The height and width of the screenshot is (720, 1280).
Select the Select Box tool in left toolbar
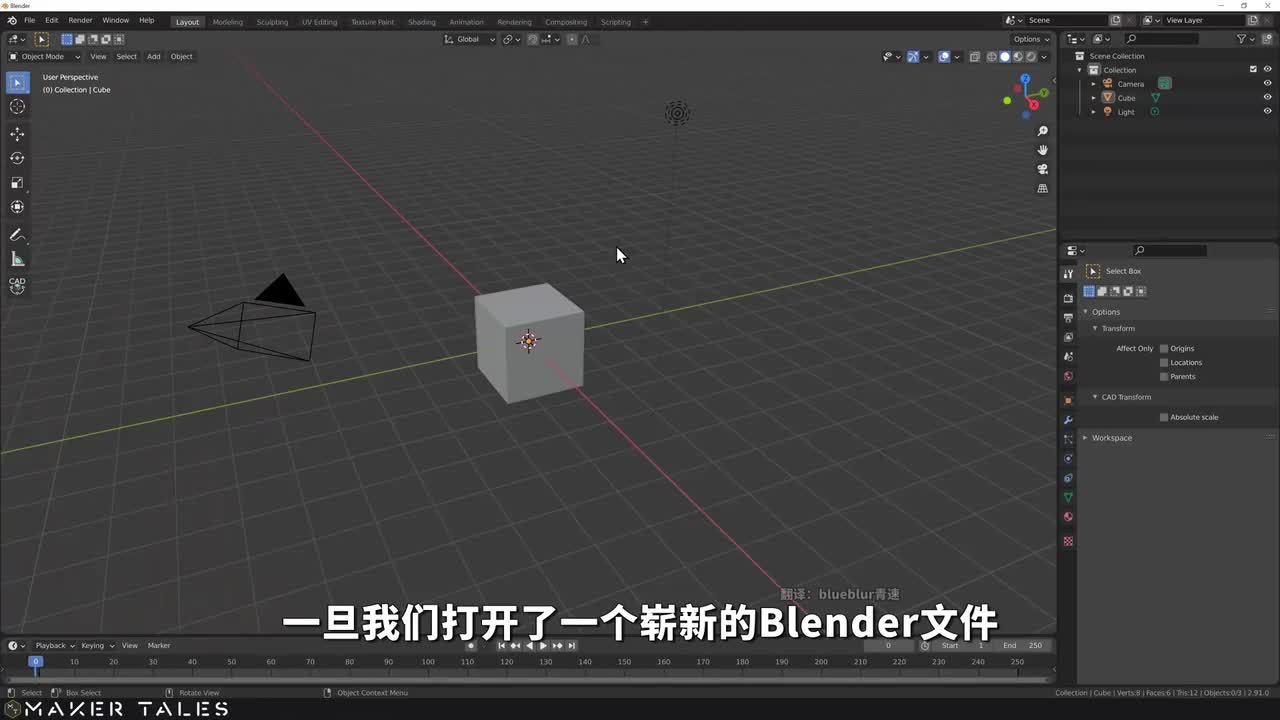click(17, 83)
